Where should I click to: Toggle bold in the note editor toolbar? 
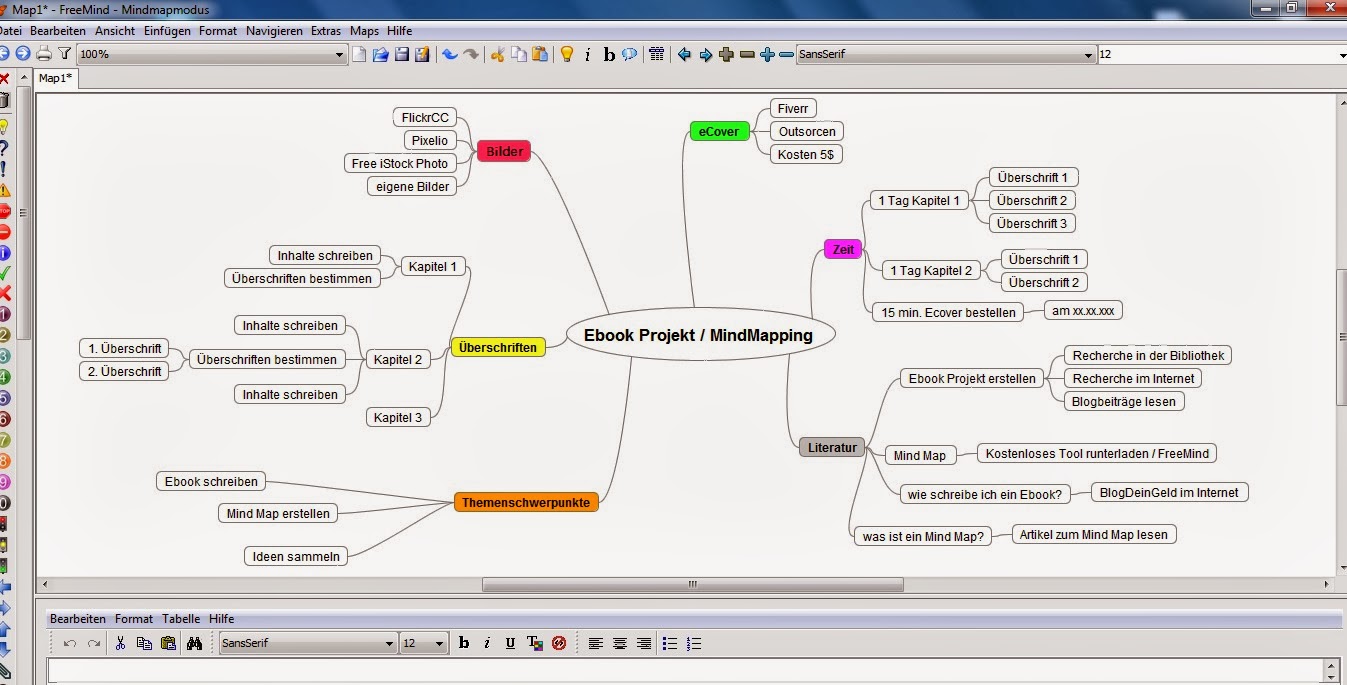(464, 643)
